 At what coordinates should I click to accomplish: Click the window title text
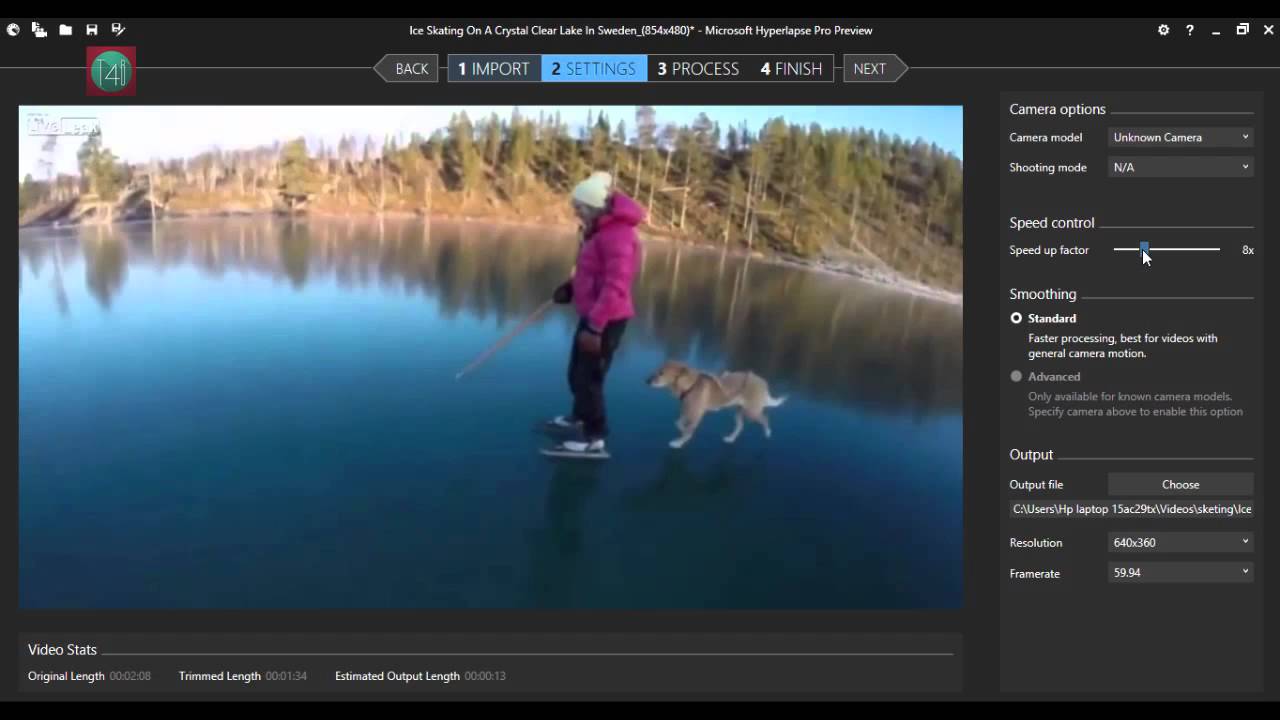point(641,31)
